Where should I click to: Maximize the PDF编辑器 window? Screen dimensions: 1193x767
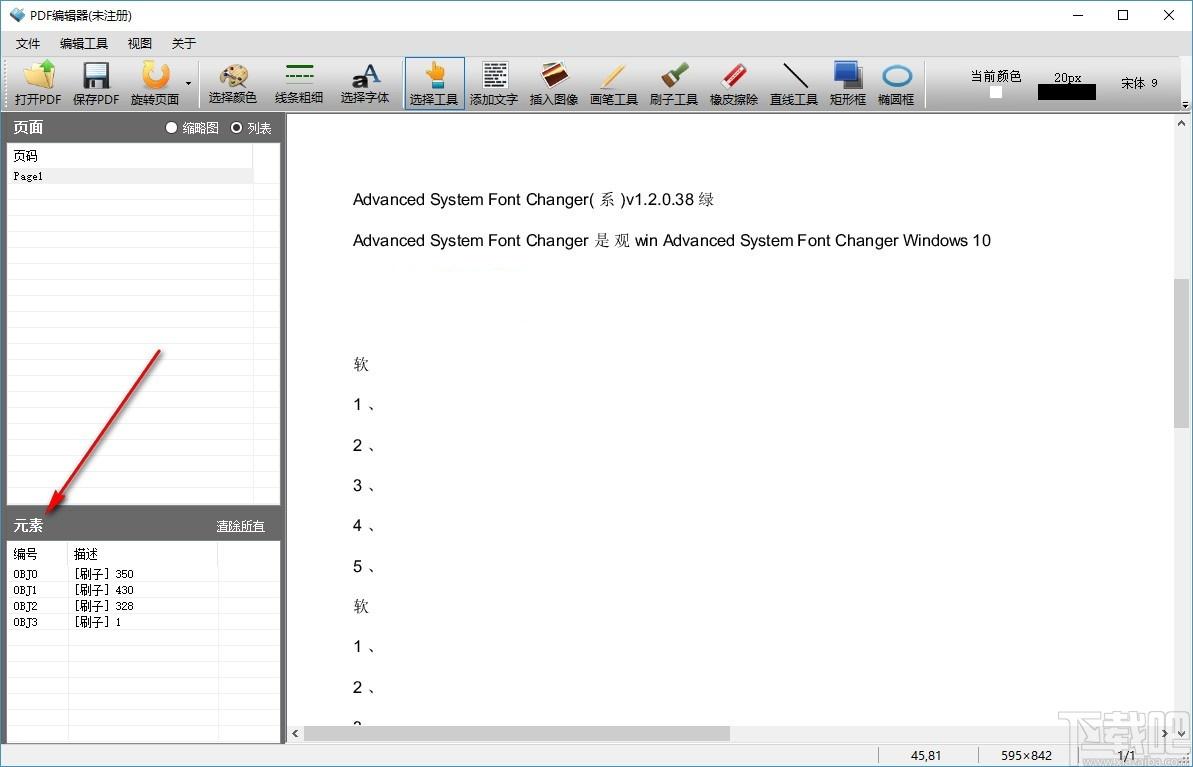pos(1123,15)
